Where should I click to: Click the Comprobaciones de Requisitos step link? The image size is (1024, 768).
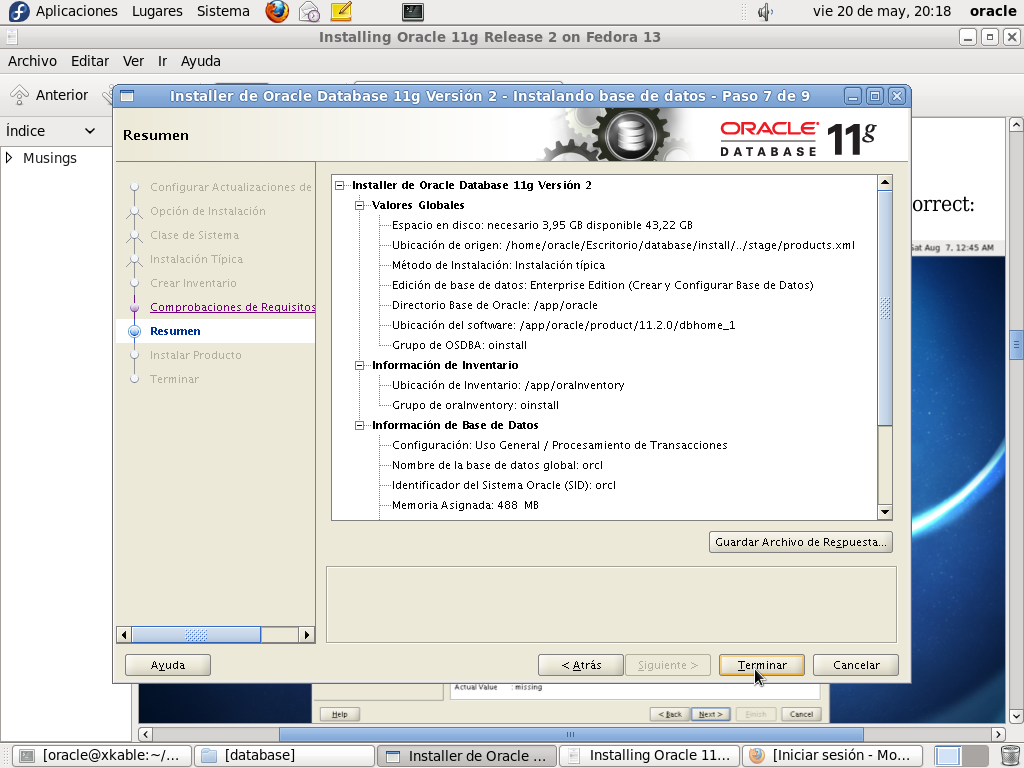232,307
